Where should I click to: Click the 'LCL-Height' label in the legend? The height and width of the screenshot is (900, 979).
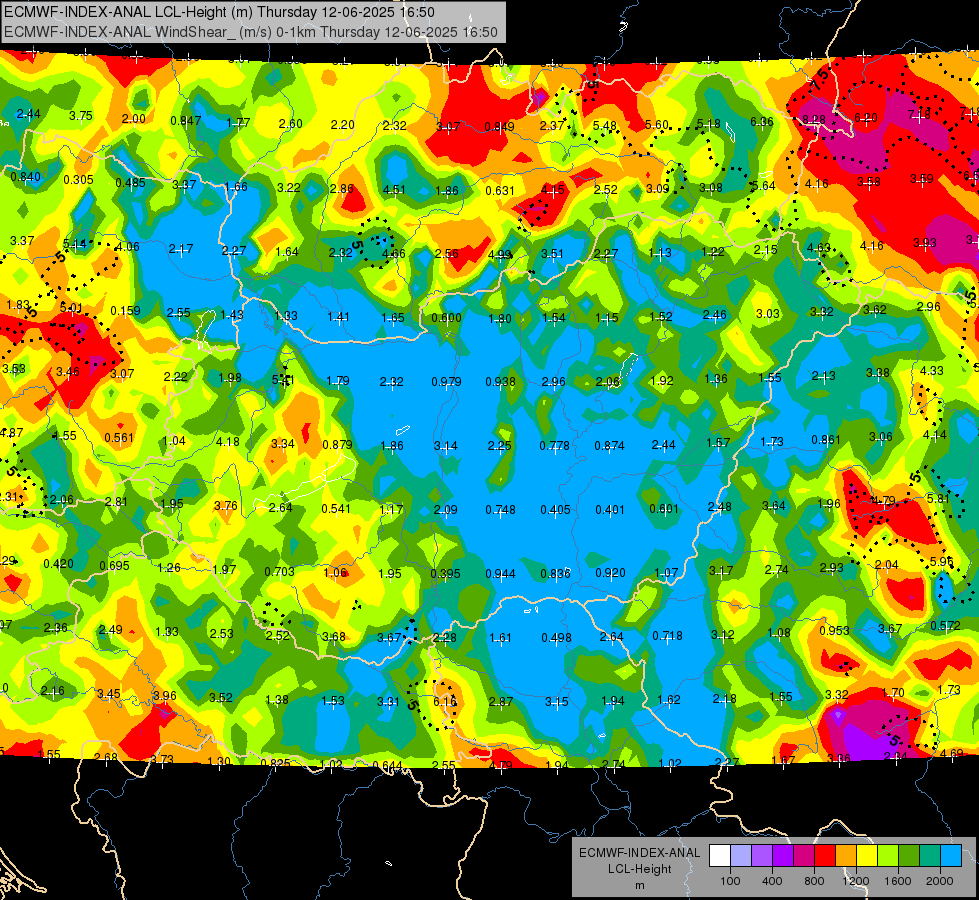pyautogui.click(x=640, y=869)
